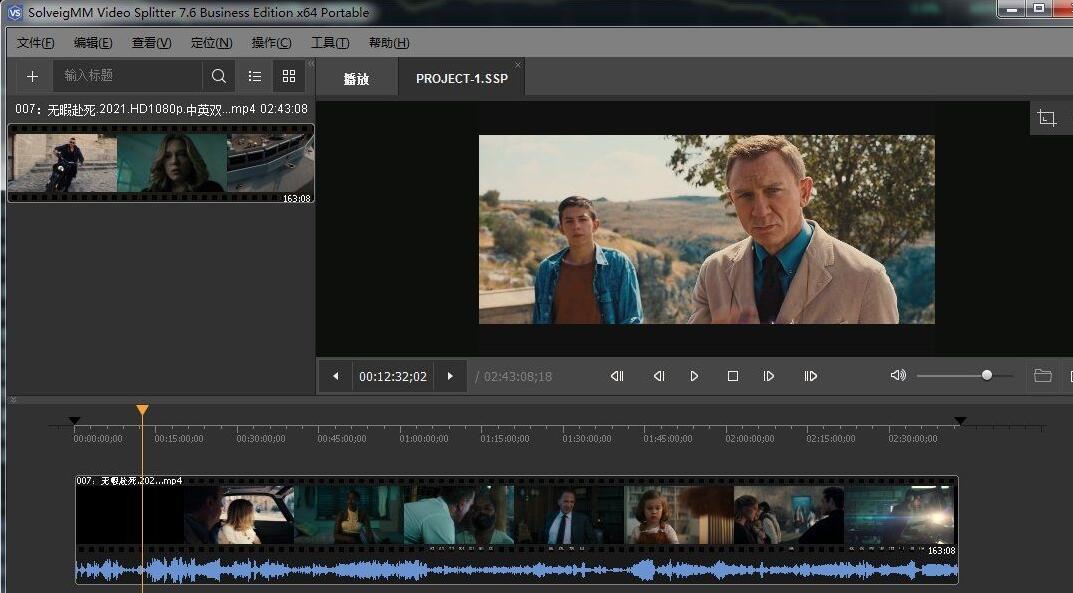Step back one frame
The image size is (1073, 593).
658,376
